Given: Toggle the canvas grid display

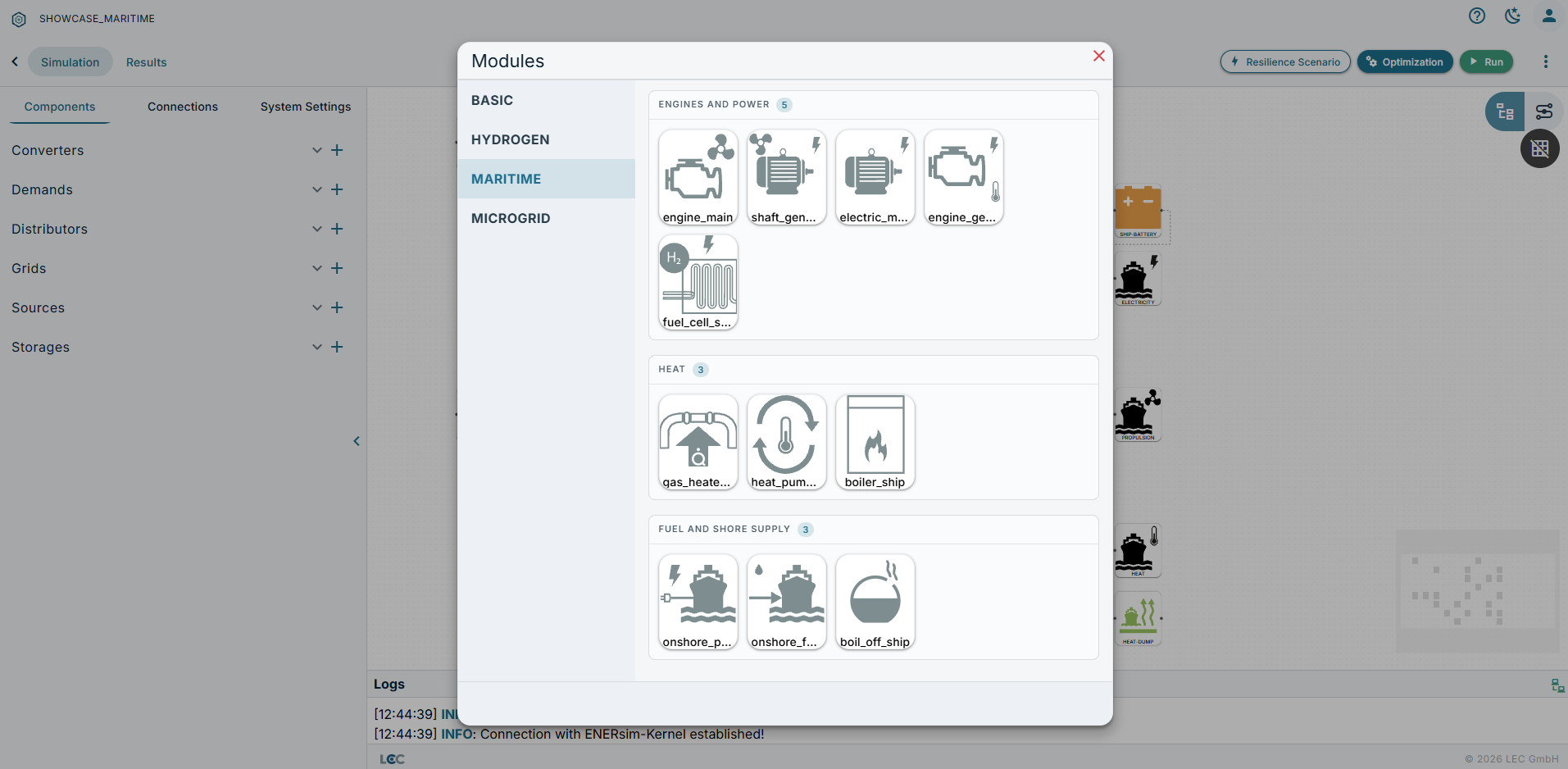Looking at the screenshot, I should 1540,148.
